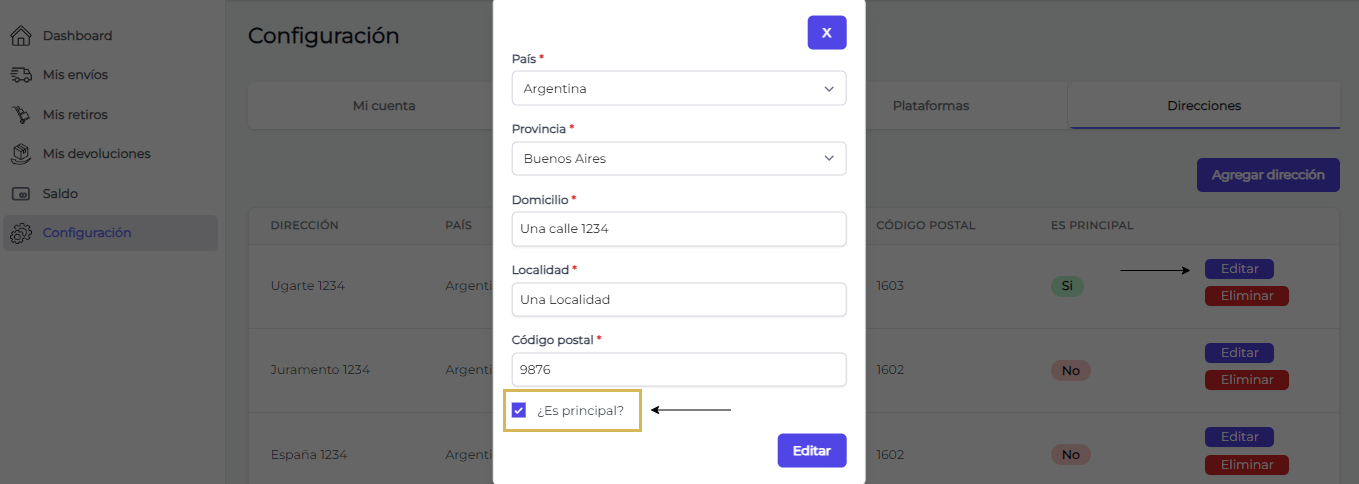The image size is (1359, 484).
Task: Open the País dropdown showing Argentina
Action: pyautogui.click(x=679, y=88)
